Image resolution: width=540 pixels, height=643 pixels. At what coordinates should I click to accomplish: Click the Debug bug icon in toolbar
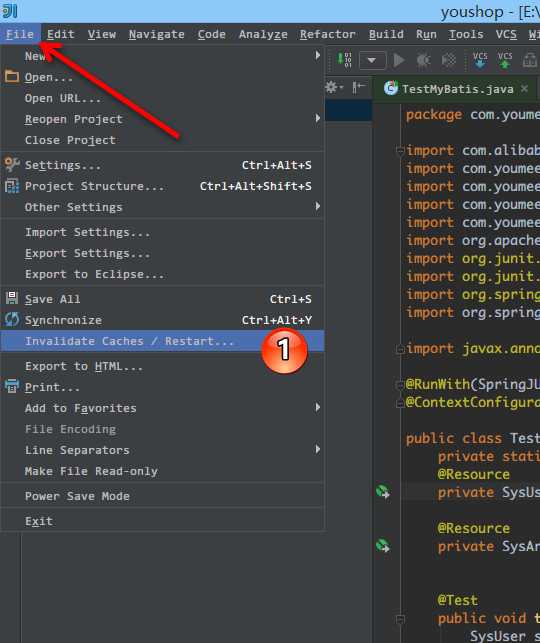point(424,60)
